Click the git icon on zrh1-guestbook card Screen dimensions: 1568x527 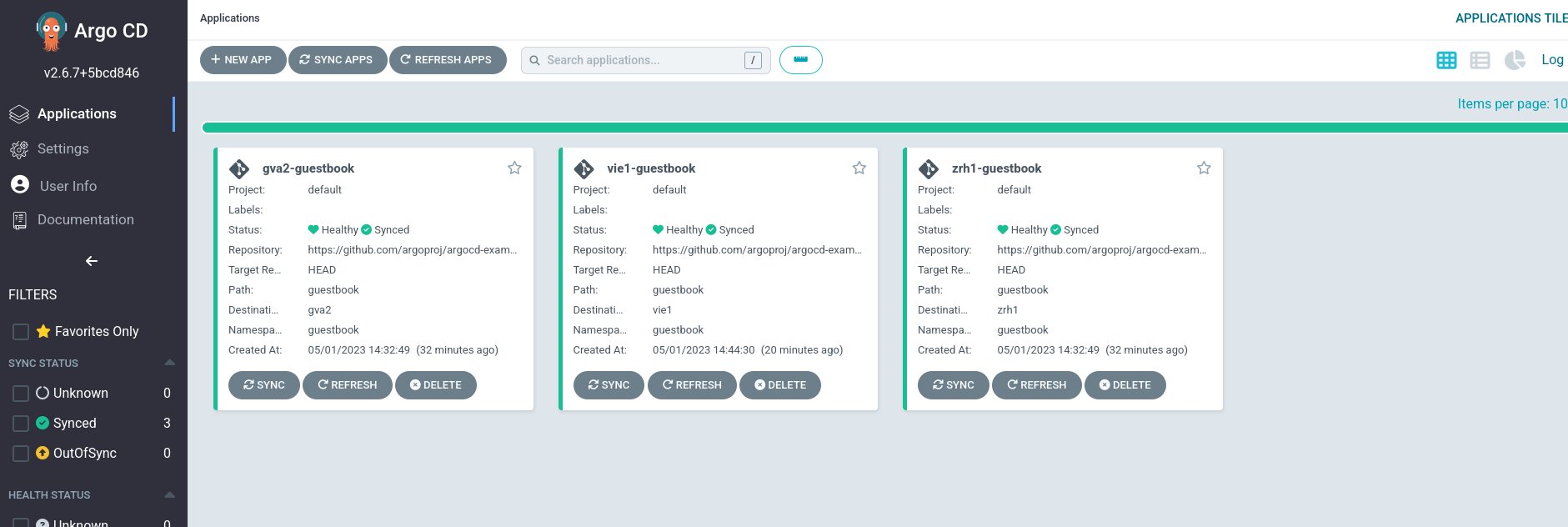[929, 169]
